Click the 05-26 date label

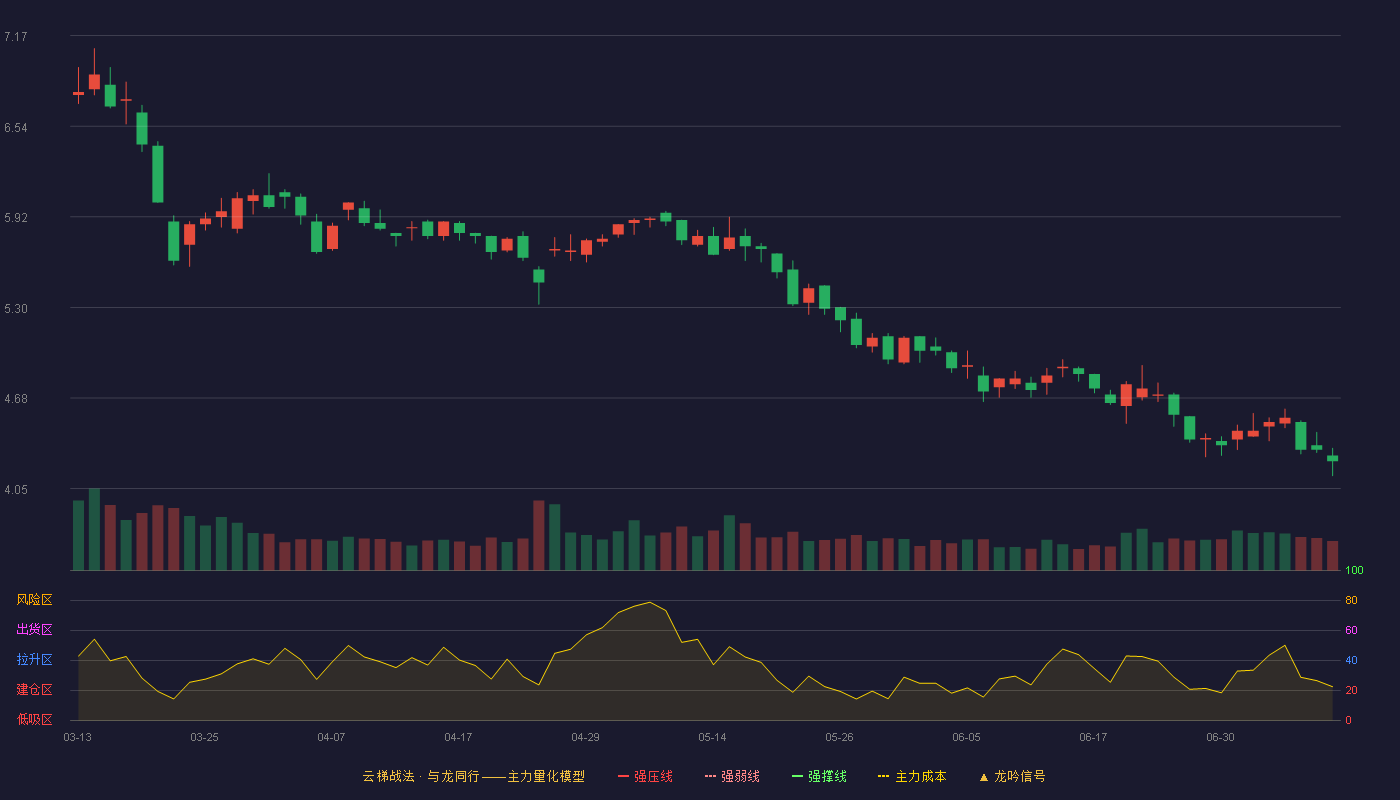coord(839,737)
